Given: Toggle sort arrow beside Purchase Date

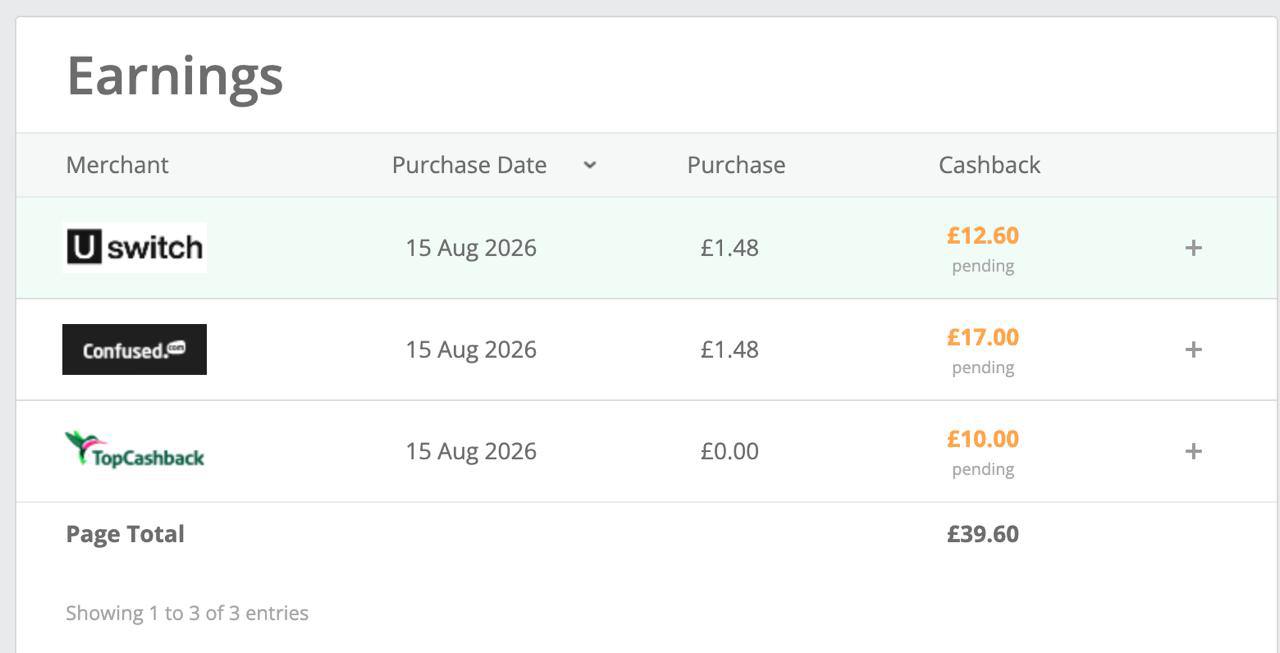Looking at the screenshot, I should click(590, 165).
